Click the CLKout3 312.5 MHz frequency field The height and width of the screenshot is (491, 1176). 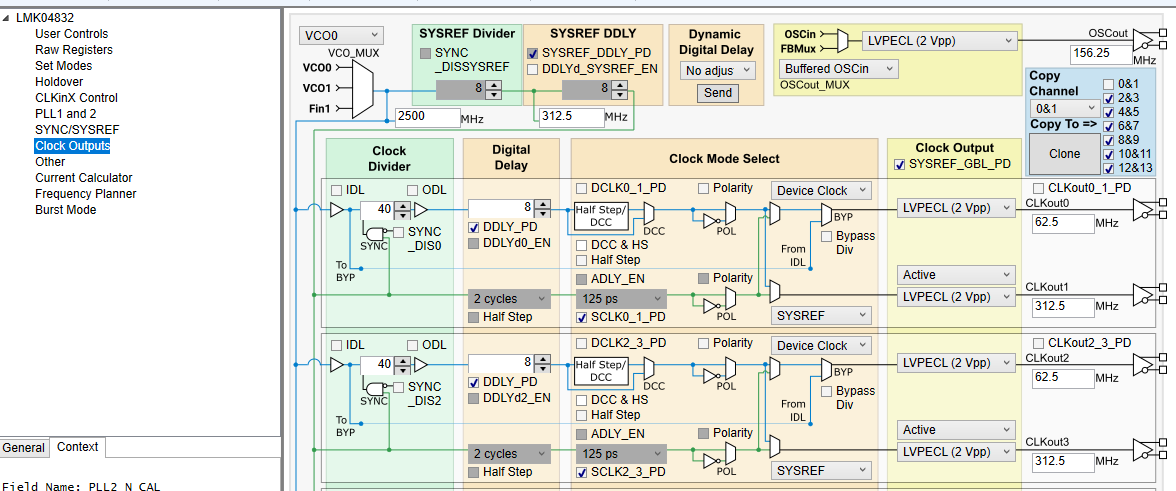(x=1062, y=461)
